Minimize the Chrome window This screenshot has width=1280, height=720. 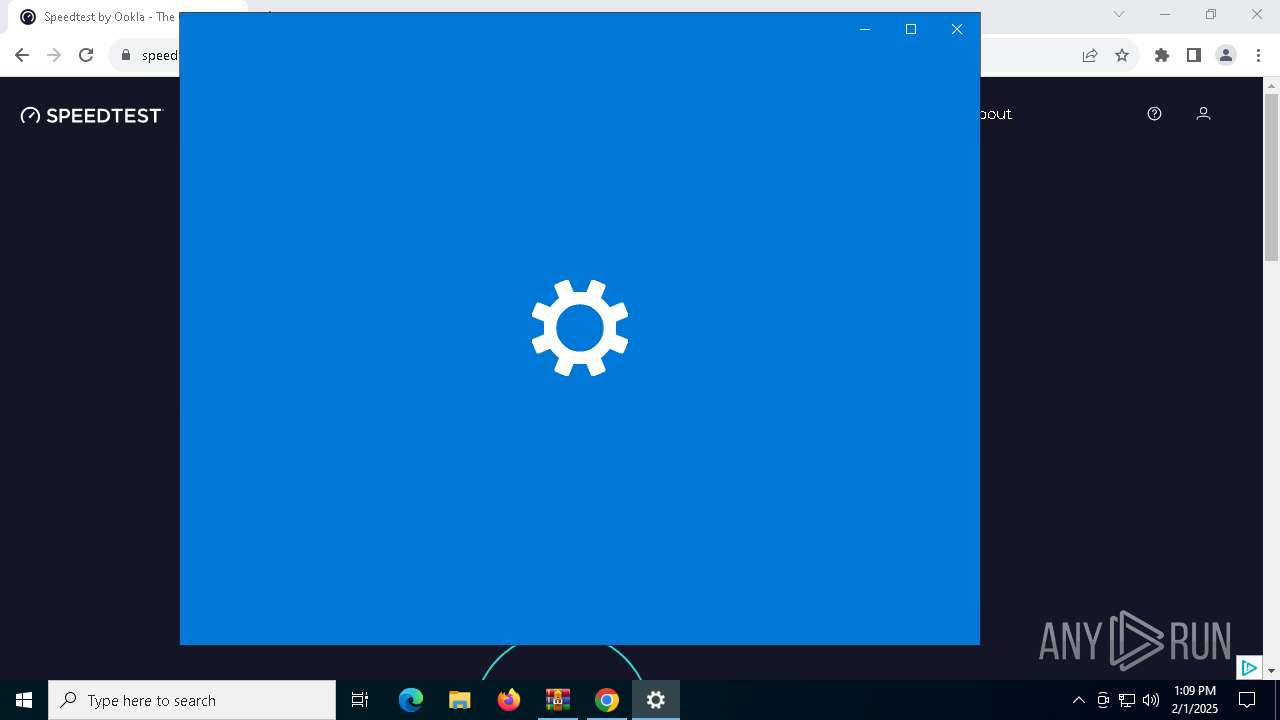pyautogui.click(x=1165, y=14)
